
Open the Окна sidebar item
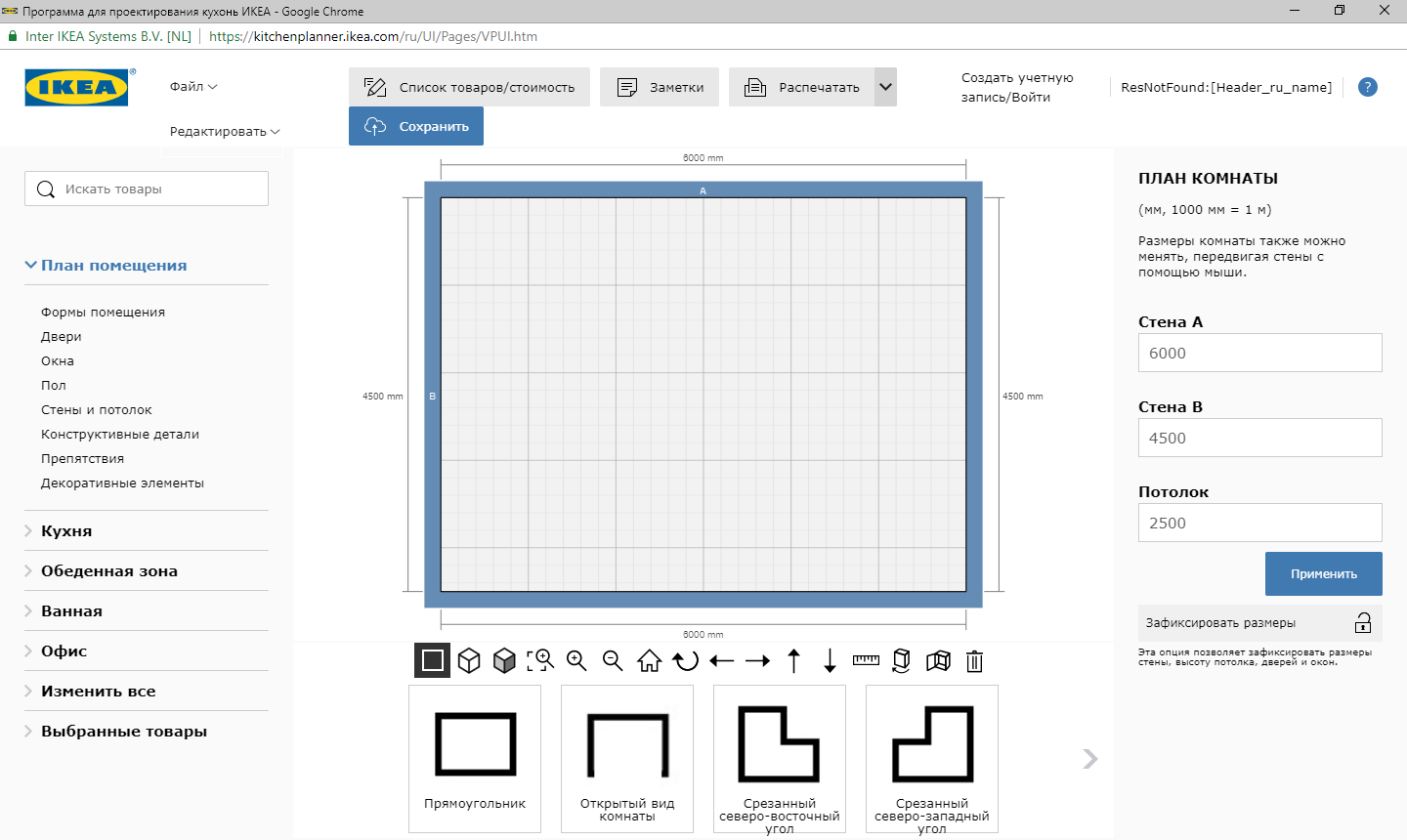(58, 361)
